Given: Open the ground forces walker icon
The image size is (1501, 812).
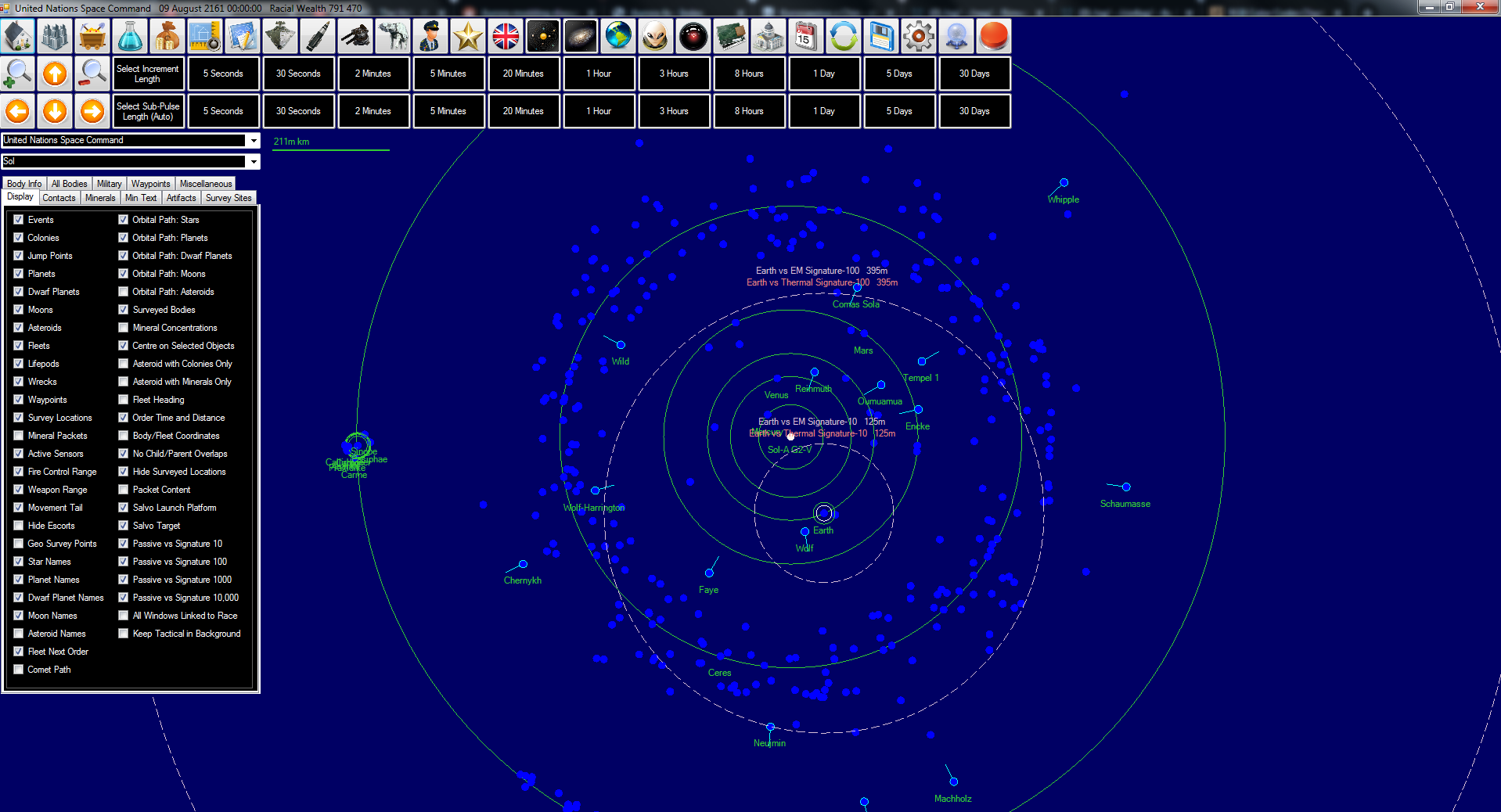Looking at the screenshot, I should 394,36.
